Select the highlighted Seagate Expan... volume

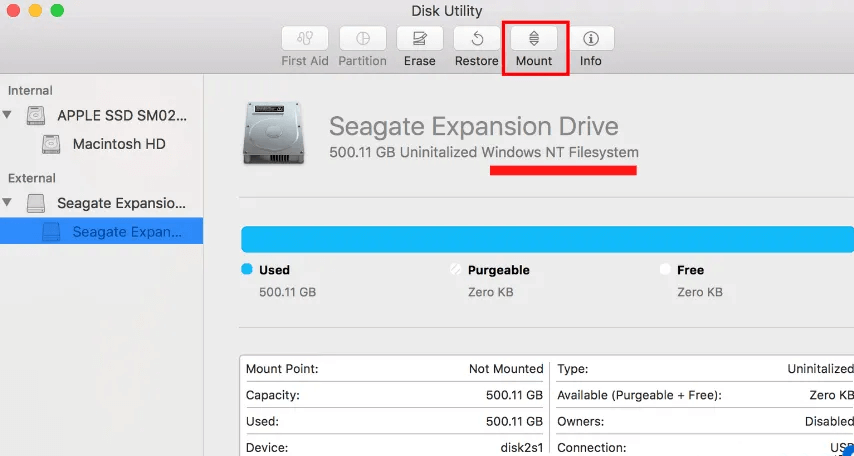[x=126, y=232]
